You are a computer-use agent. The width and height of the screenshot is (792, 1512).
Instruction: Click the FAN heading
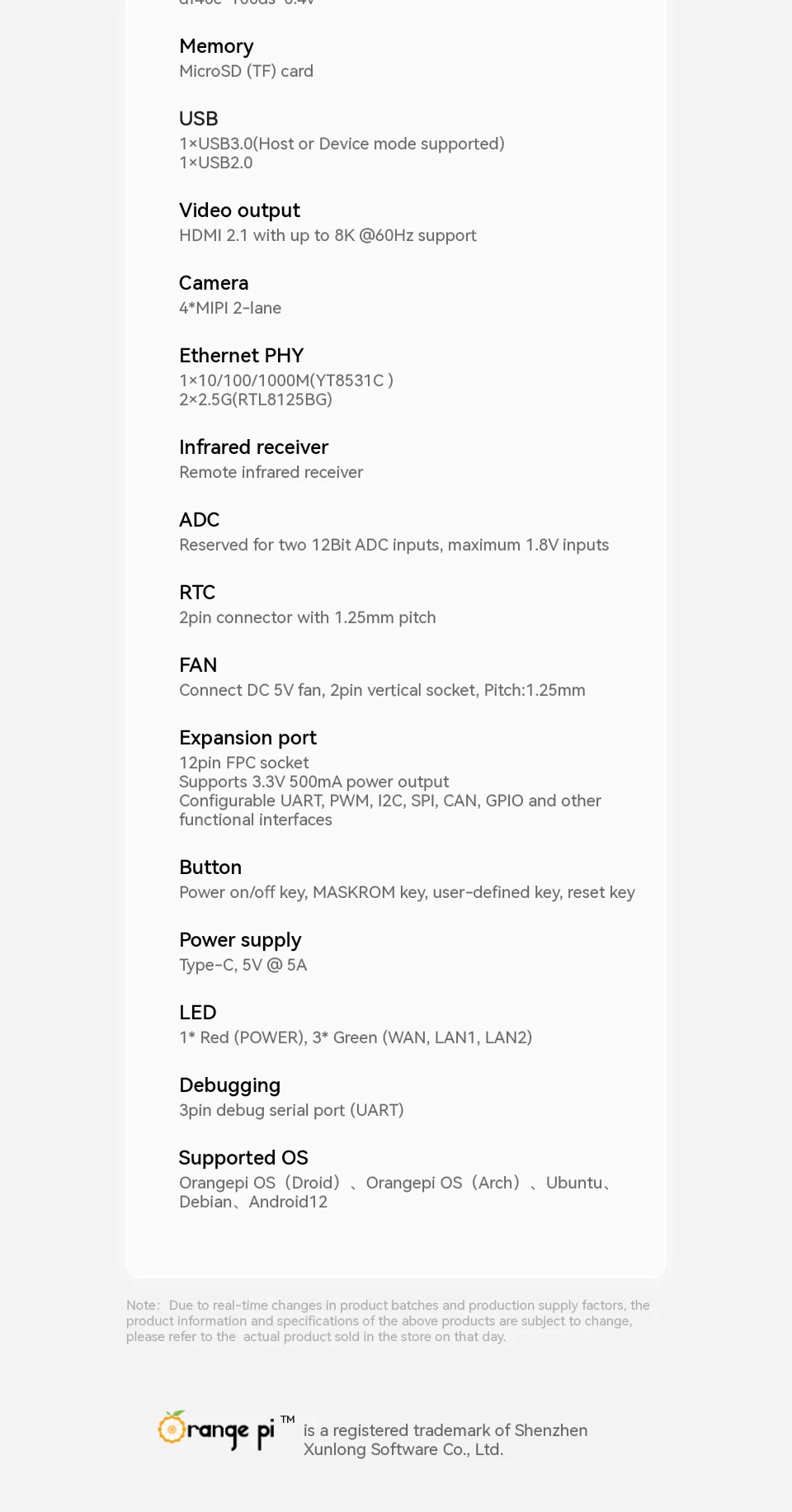tap(198, 665)
